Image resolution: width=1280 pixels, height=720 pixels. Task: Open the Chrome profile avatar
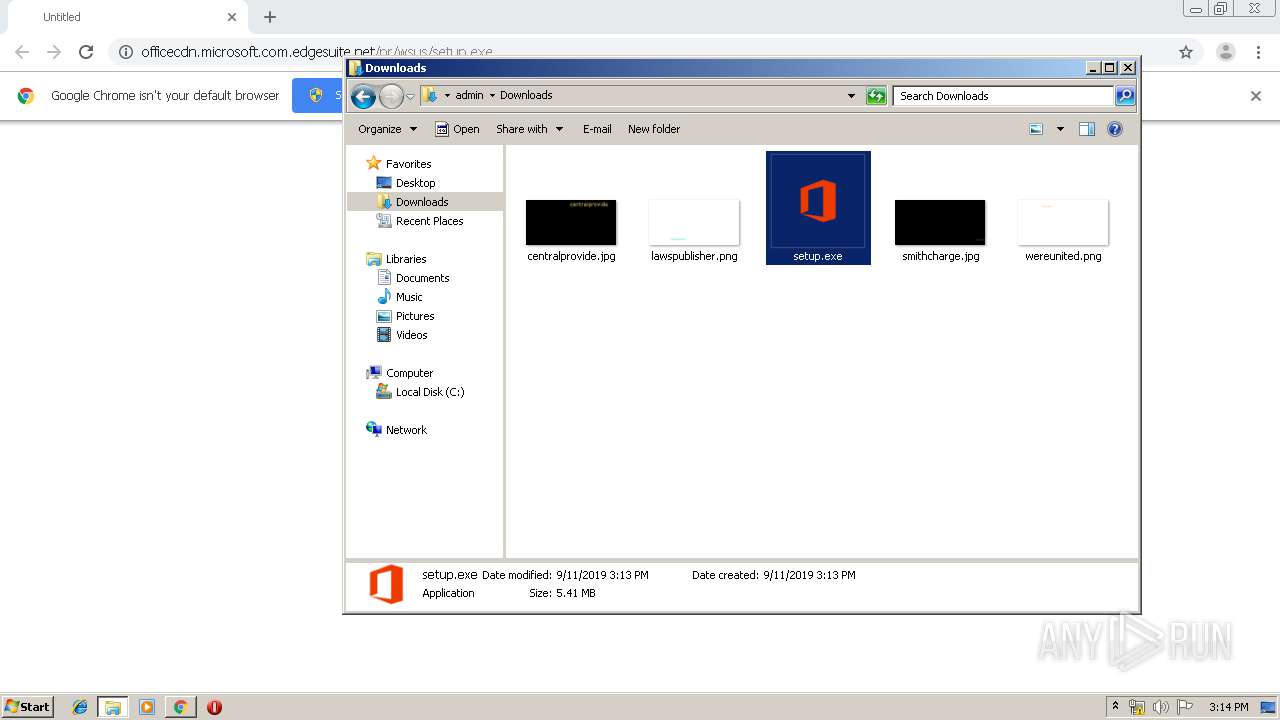[1225, 52]
